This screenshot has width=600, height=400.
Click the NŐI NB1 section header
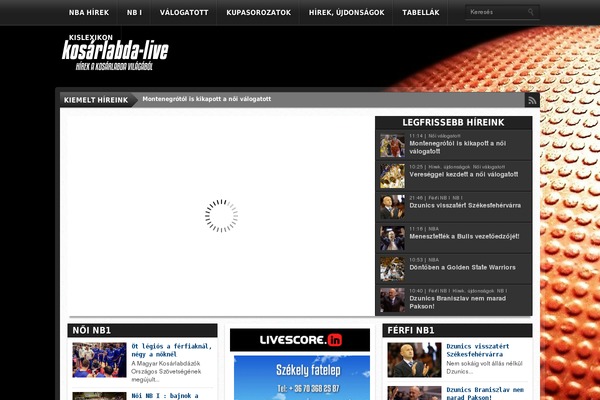click(142, 330)
